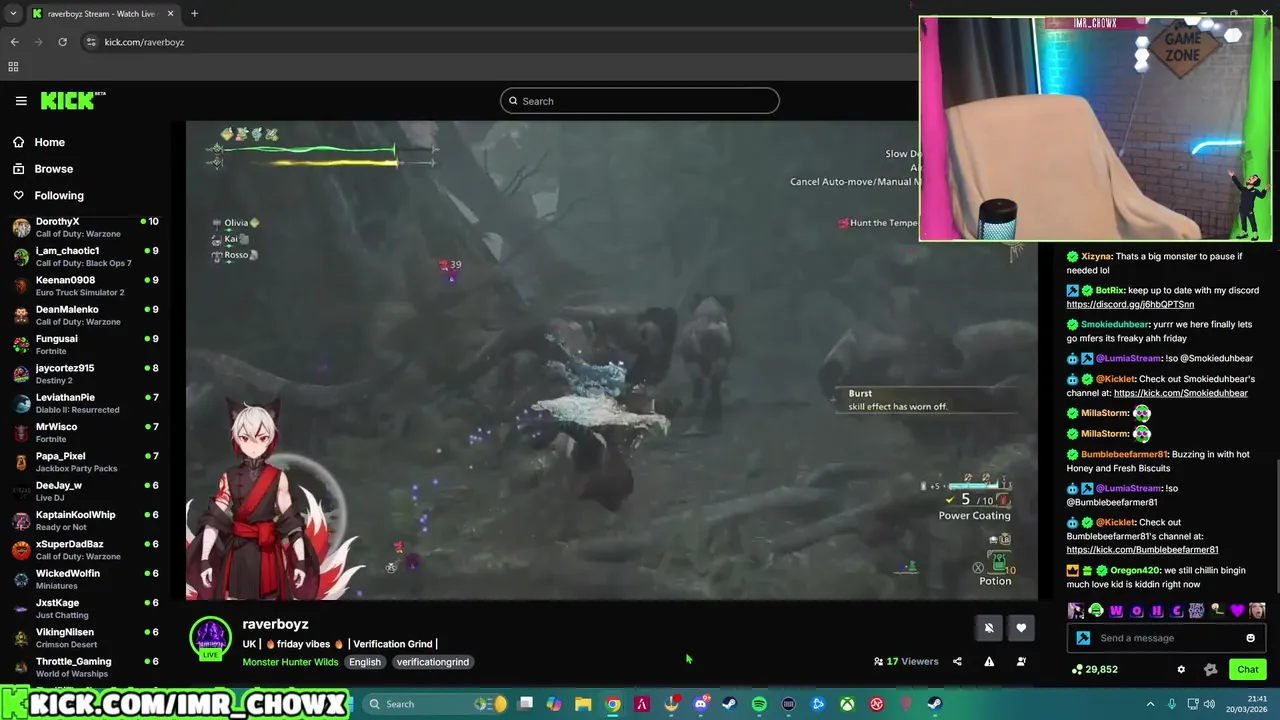Viewport: 1280px width, 720px height.
Task: Click the English language tag
Action: click(x=365, y=662)
